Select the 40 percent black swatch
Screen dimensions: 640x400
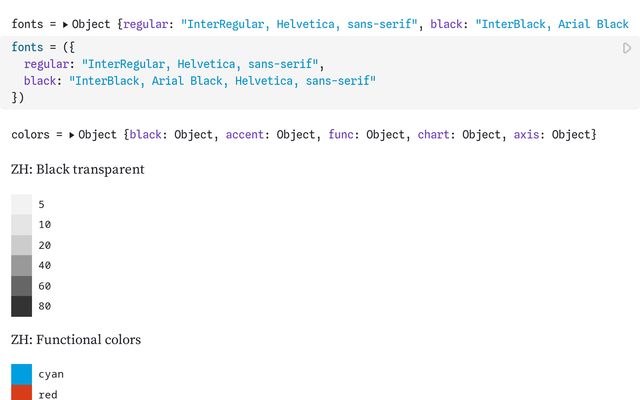(x=21, y=266)
